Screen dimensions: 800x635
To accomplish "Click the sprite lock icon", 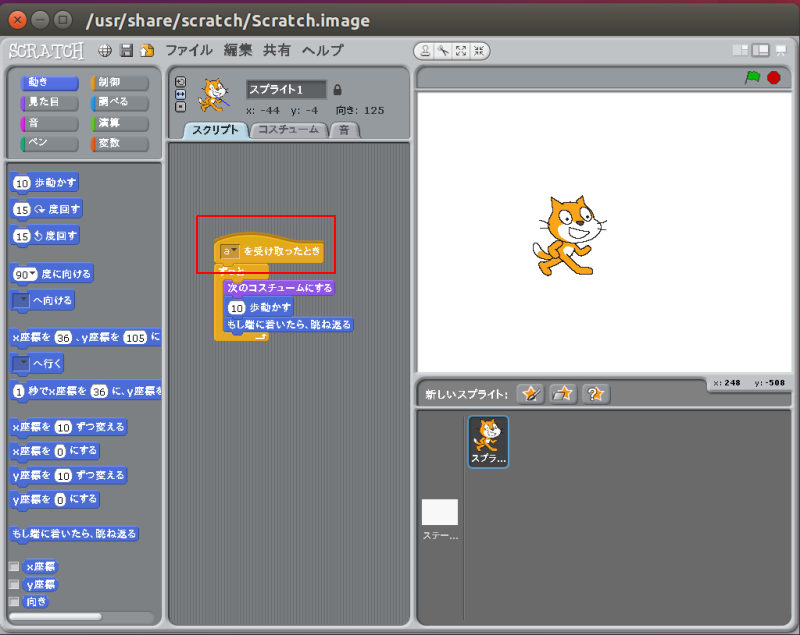I will [x=337, y=90].
